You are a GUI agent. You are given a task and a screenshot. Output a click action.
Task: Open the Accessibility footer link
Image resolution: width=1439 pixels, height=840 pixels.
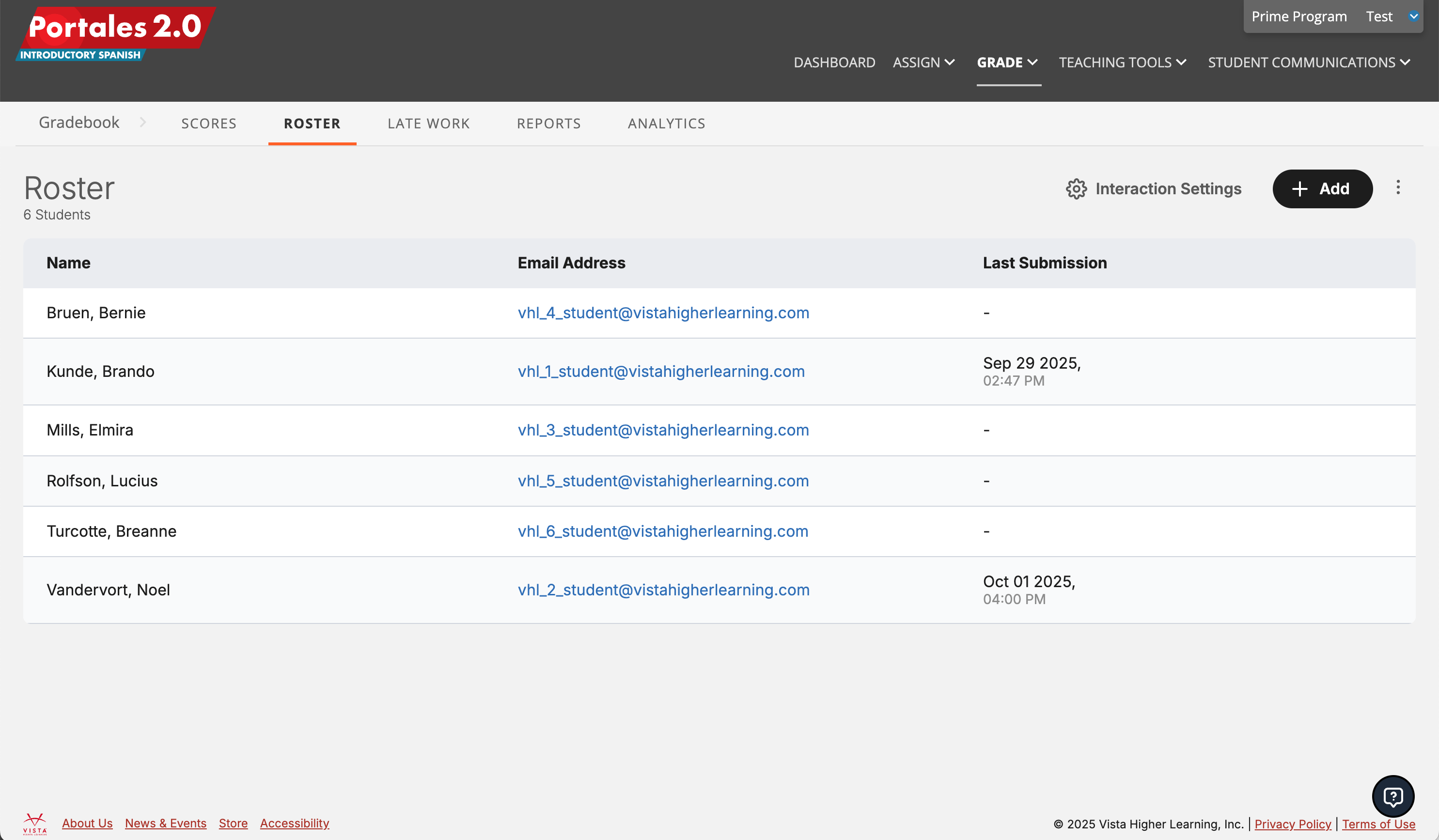(295, 824)
